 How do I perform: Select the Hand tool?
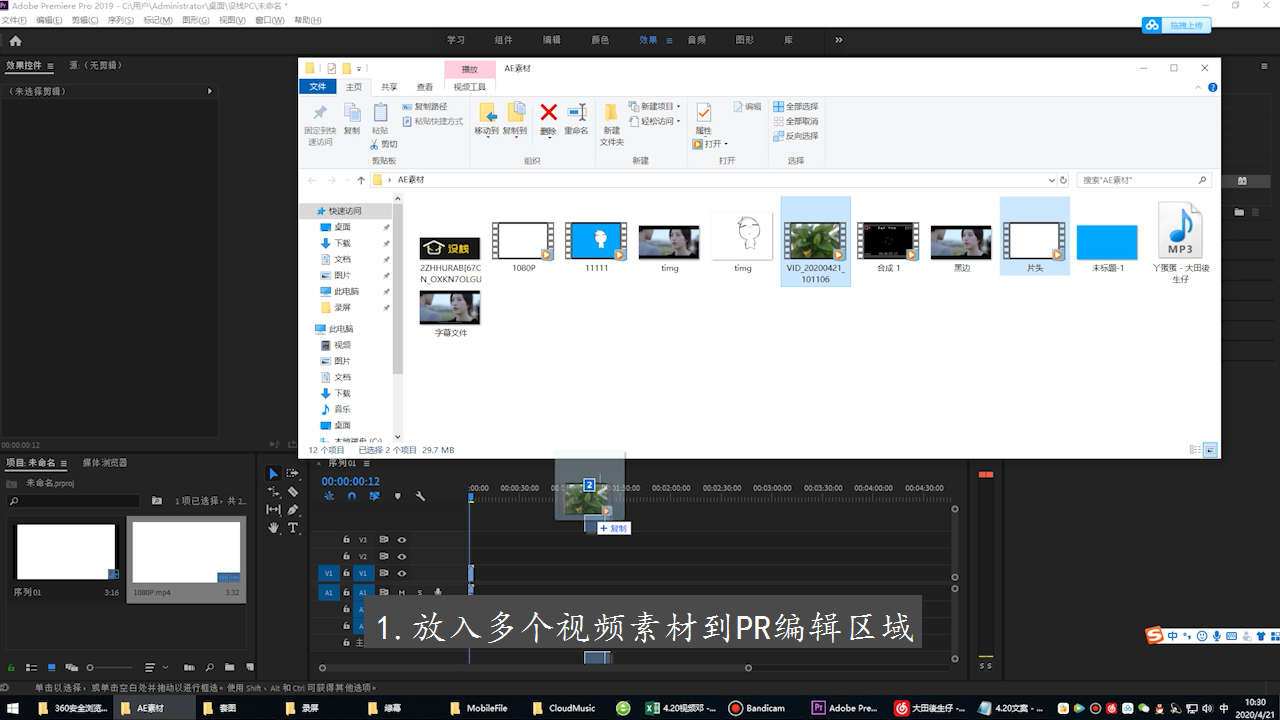[x=273, y=528]
